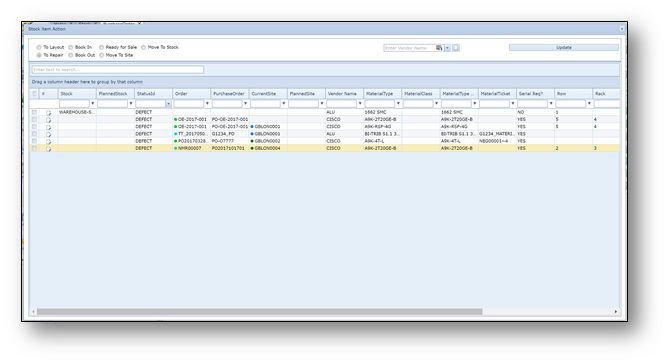
Task: Open the MaterialClass column filter dropdown
Action: pyautogui.click(x=436, y=103)
